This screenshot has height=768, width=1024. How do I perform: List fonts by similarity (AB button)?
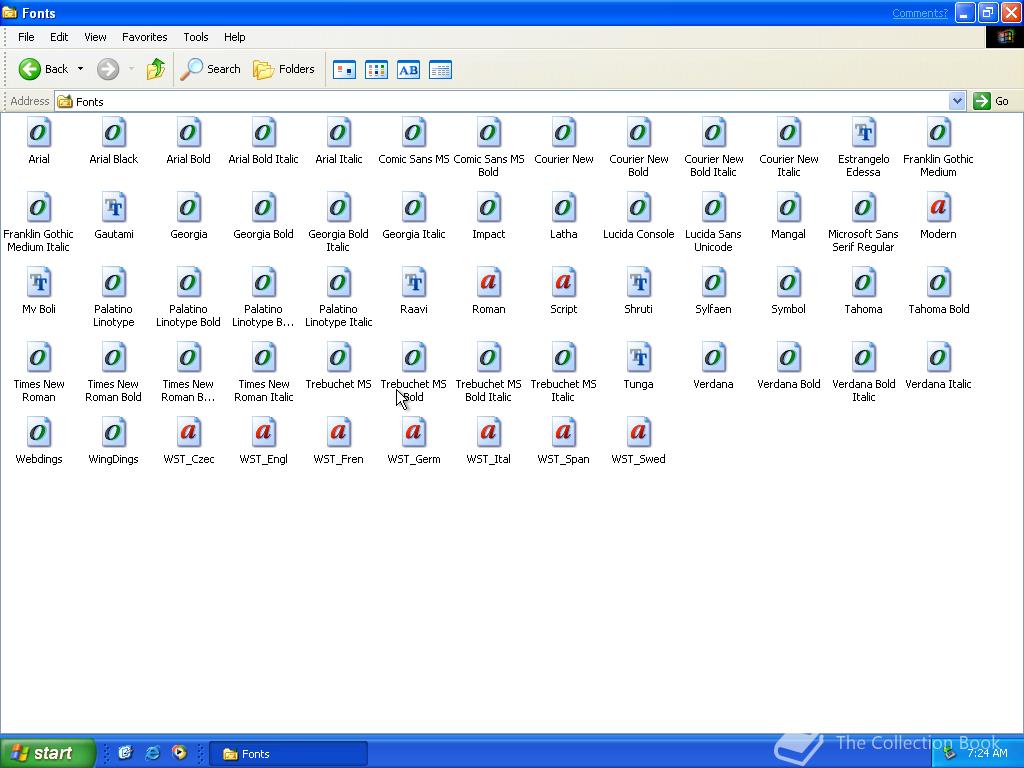click(408, 69)
